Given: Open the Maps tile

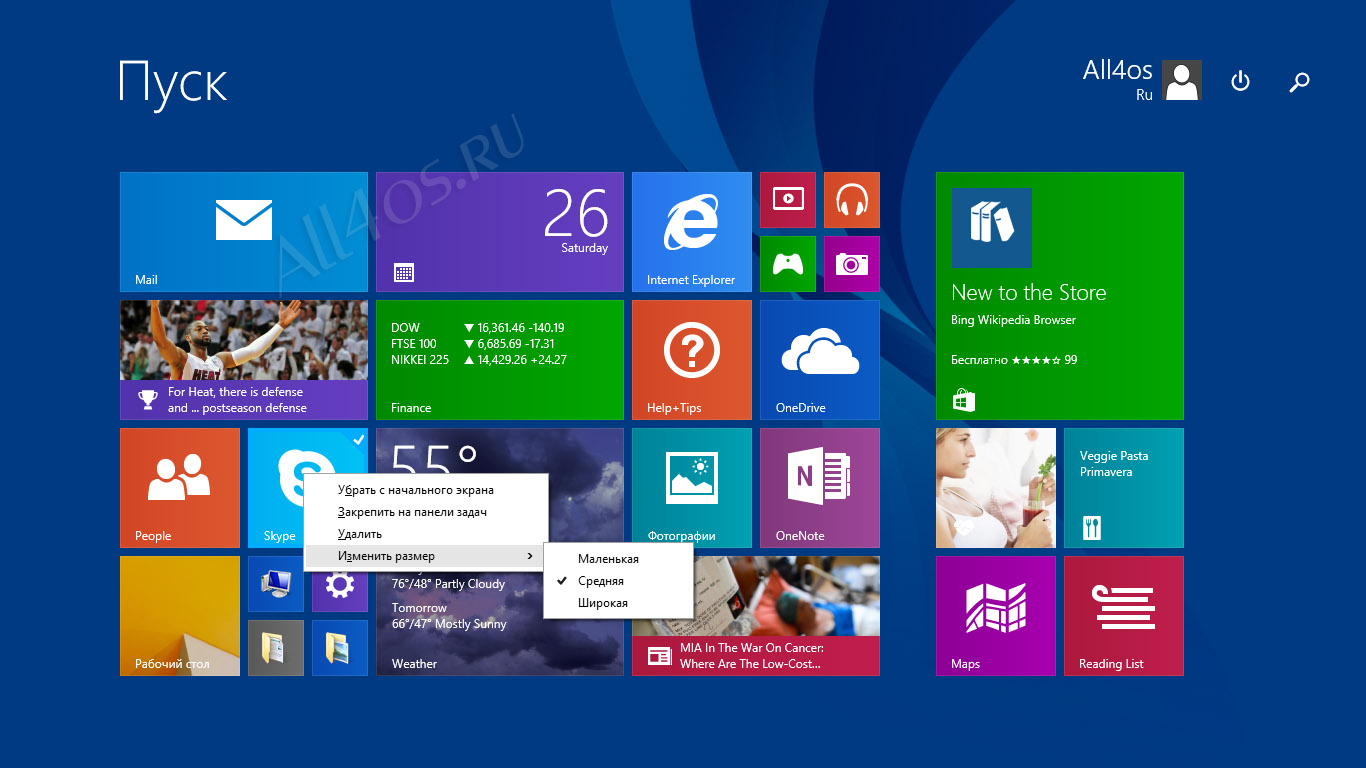Looking at the screenshot, I should tap(996, 616).
